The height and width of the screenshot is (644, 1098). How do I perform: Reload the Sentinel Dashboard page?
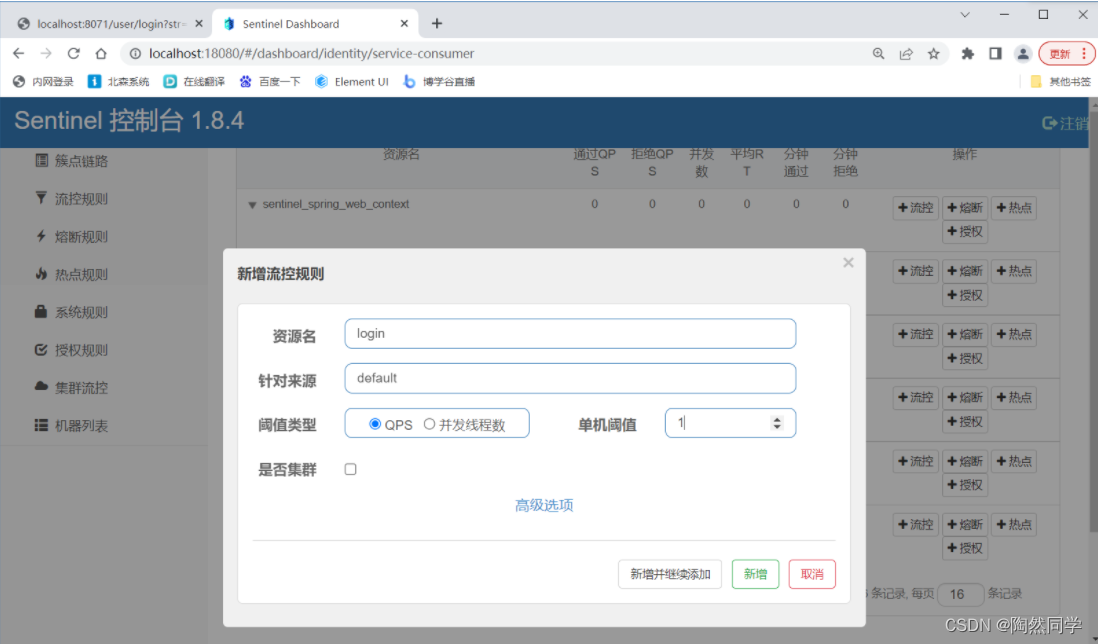pyautogui.click(x=74, y=53)
